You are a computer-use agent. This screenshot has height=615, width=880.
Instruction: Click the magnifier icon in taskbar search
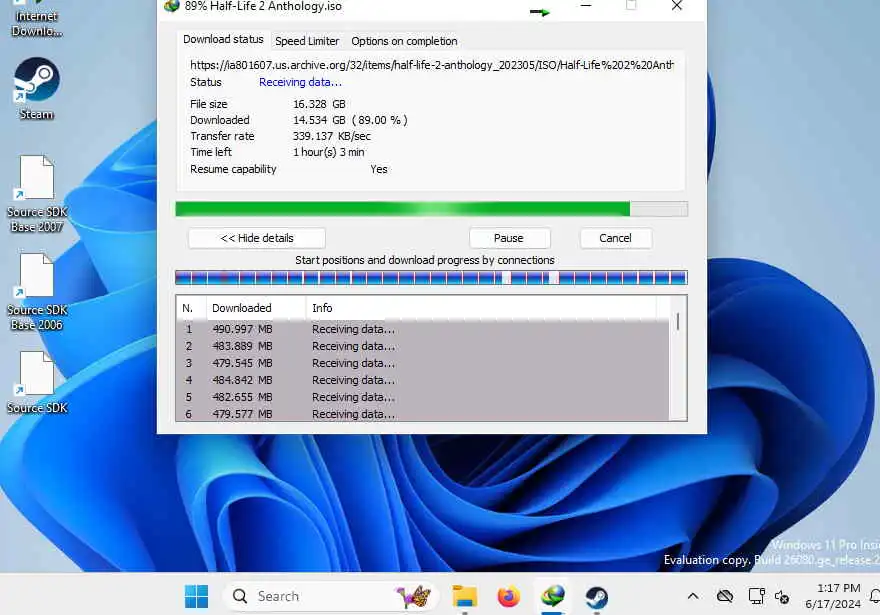coord(240,596)
